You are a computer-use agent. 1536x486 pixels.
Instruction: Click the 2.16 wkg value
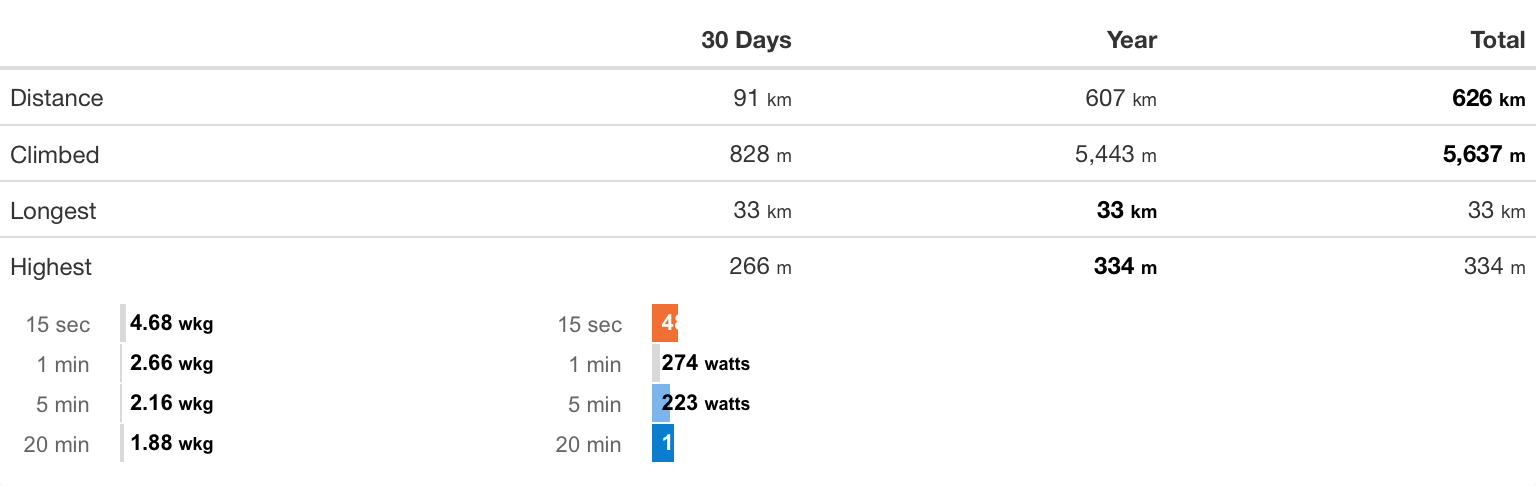pos(171,404)
